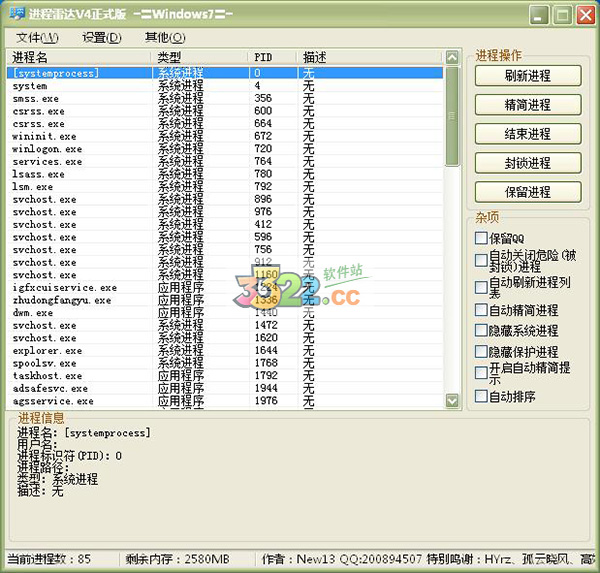The height and width of the screenshot is (573, 600).
Task: Close the 进程雷达 window
Action: click(586, 15)
